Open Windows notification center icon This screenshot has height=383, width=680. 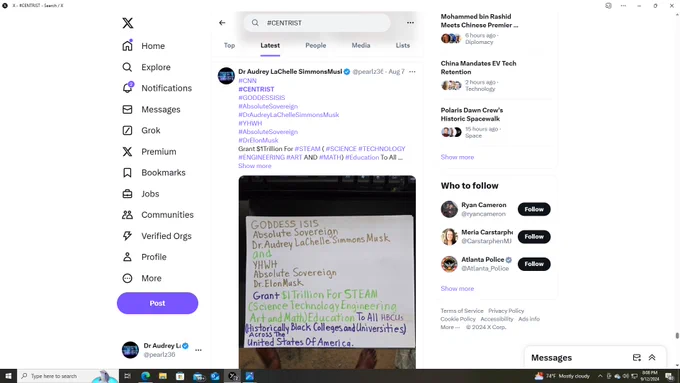click(670, 376)
